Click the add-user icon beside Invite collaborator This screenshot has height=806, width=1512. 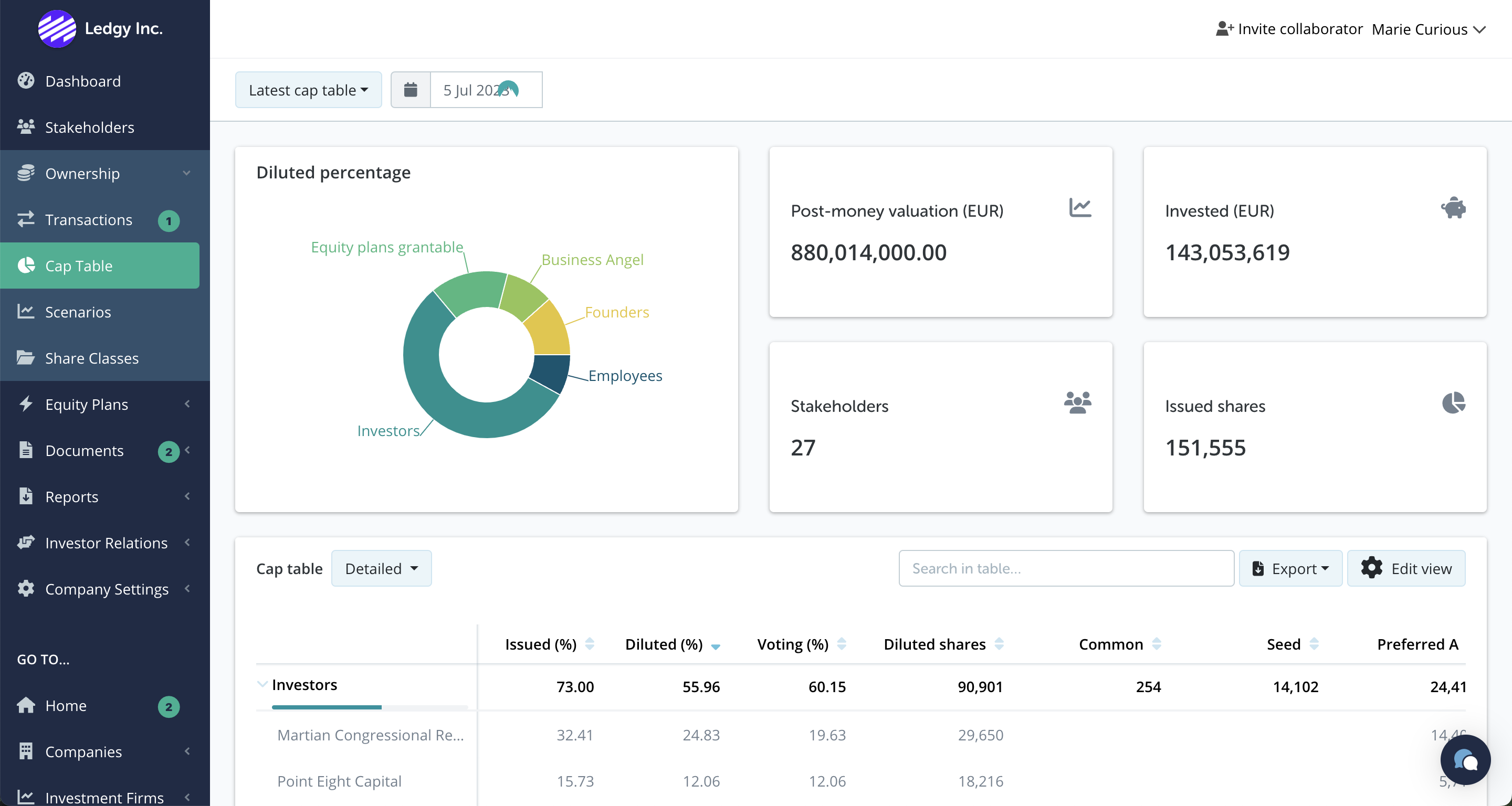(1224, 29)
